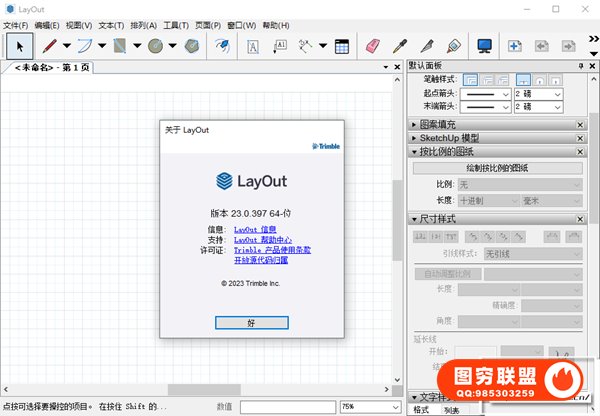Click the Table tool icon
The image size is (600, 416).
tap(341, 45)
